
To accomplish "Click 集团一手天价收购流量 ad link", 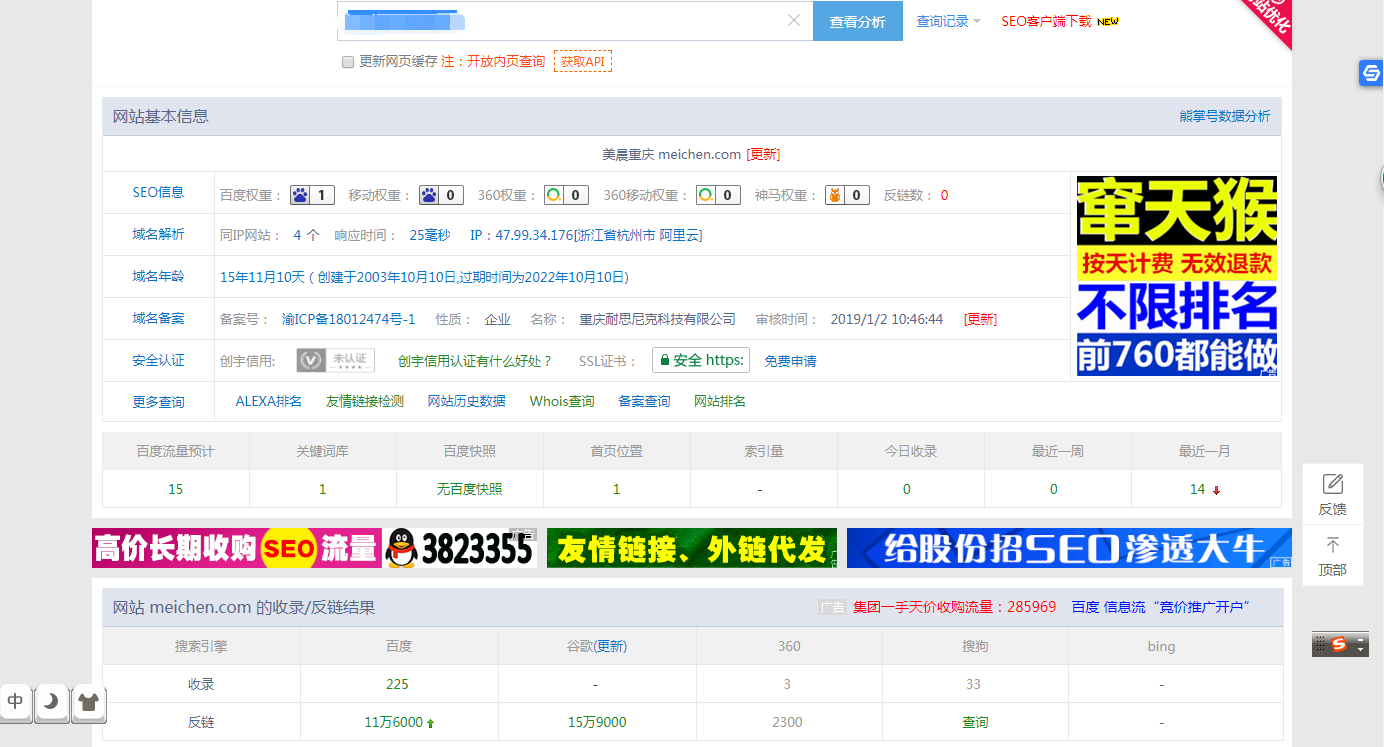I will [954, 606].
